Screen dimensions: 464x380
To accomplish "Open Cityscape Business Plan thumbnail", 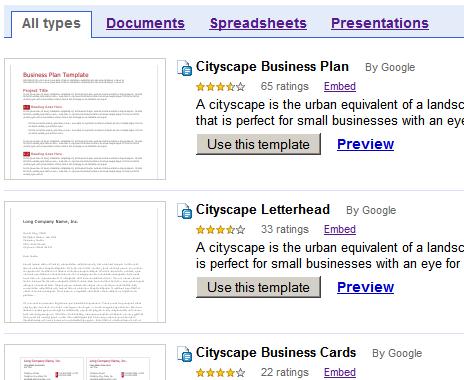I will click(85, 119).
